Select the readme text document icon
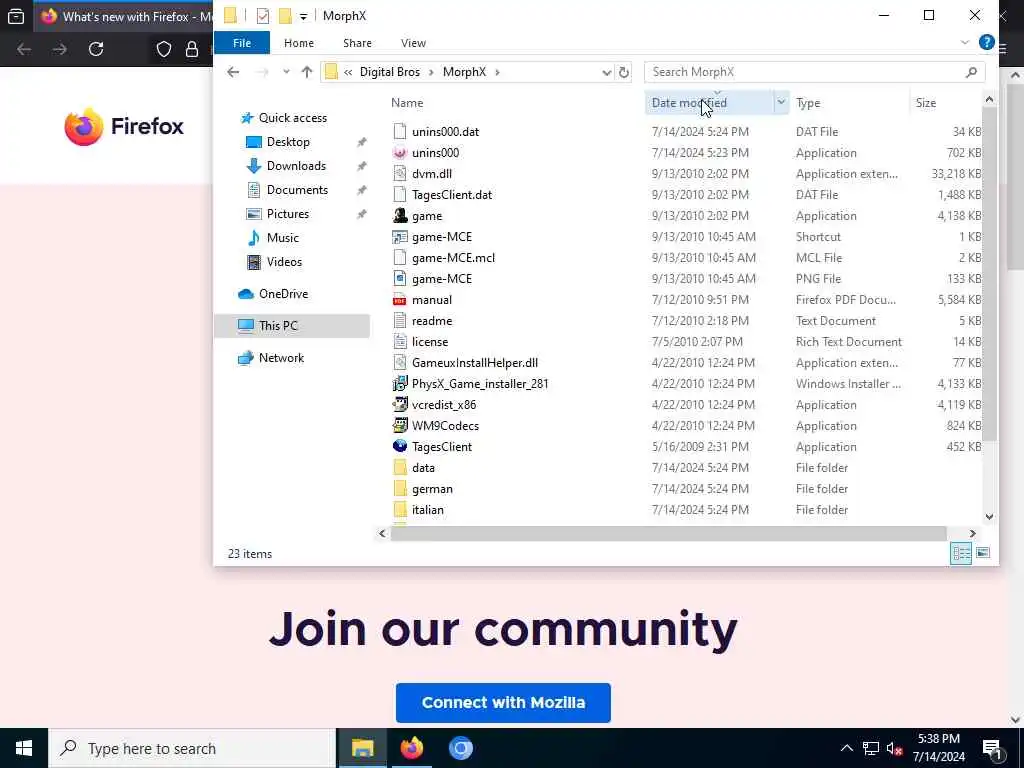 click(x=400, y=321)
